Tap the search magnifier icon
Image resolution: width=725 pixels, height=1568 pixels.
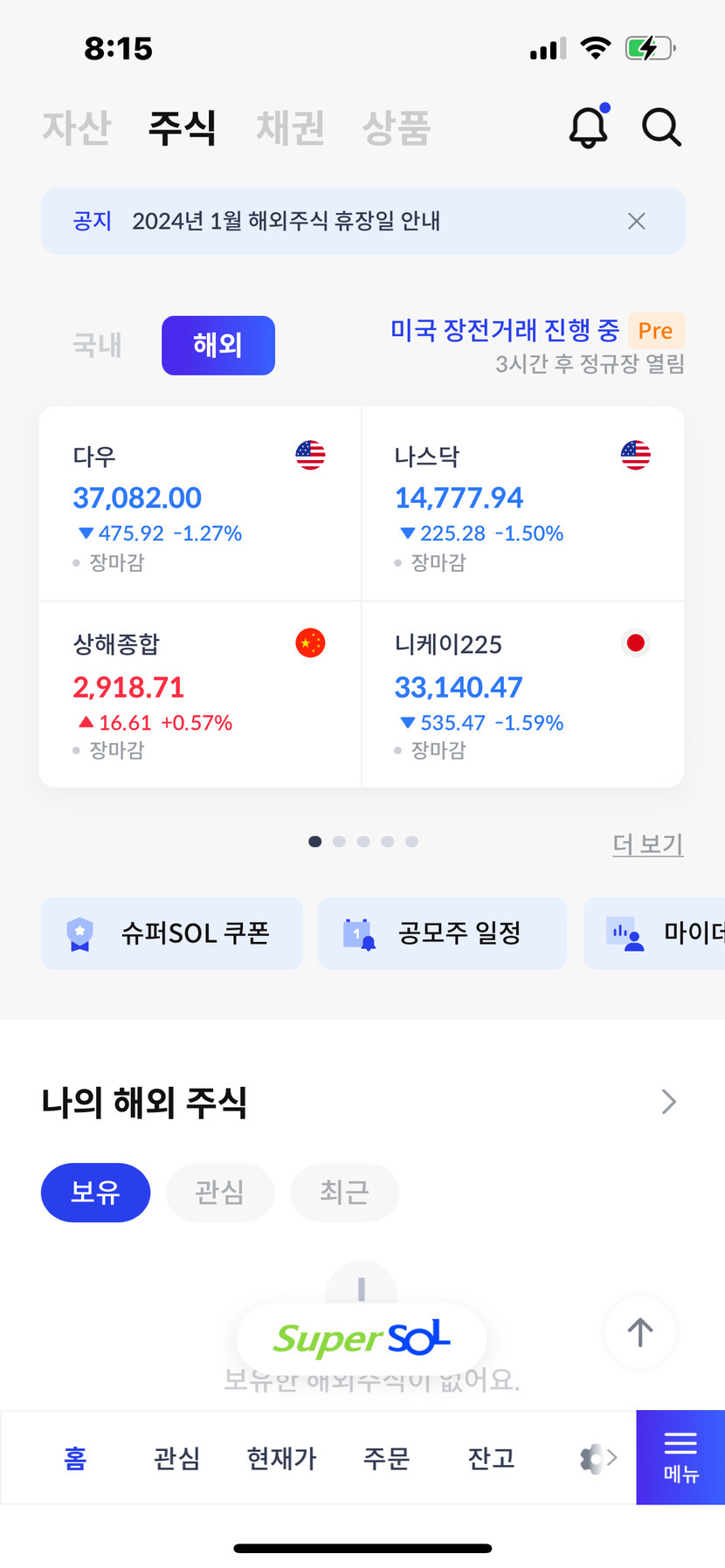(x=661, y=127)
